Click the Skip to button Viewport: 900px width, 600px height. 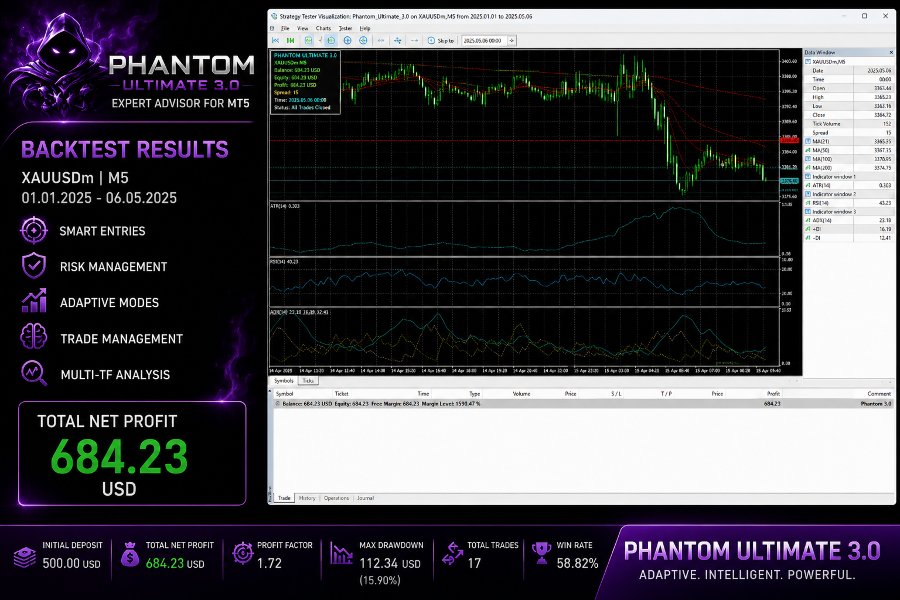point(441,40)
